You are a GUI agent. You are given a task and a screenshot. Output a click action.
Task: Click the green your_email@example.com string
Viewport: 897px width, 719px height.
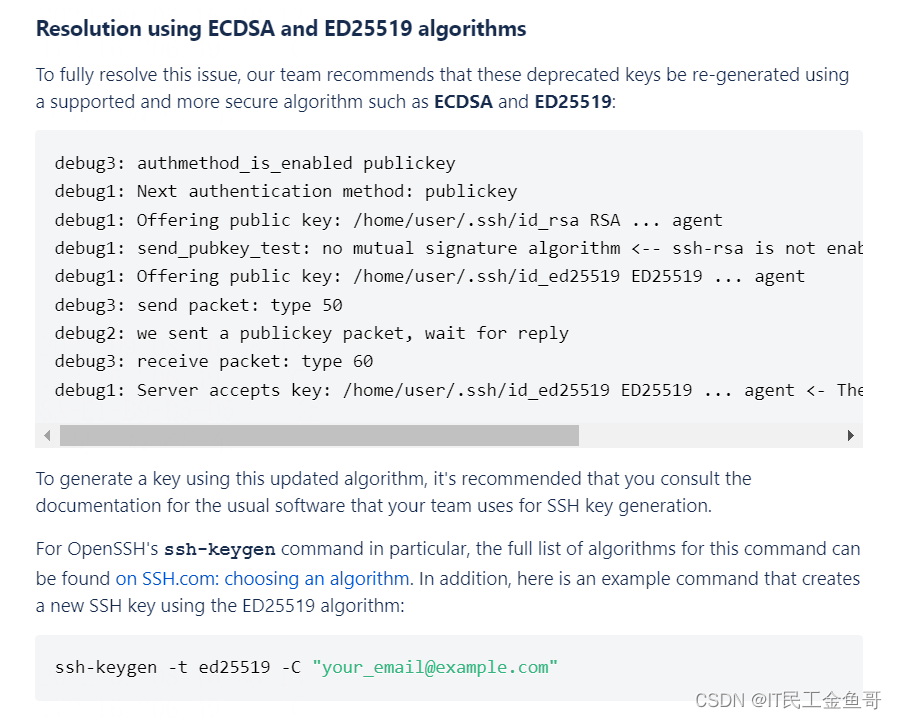pyautogui.click(x=435, y=668)
